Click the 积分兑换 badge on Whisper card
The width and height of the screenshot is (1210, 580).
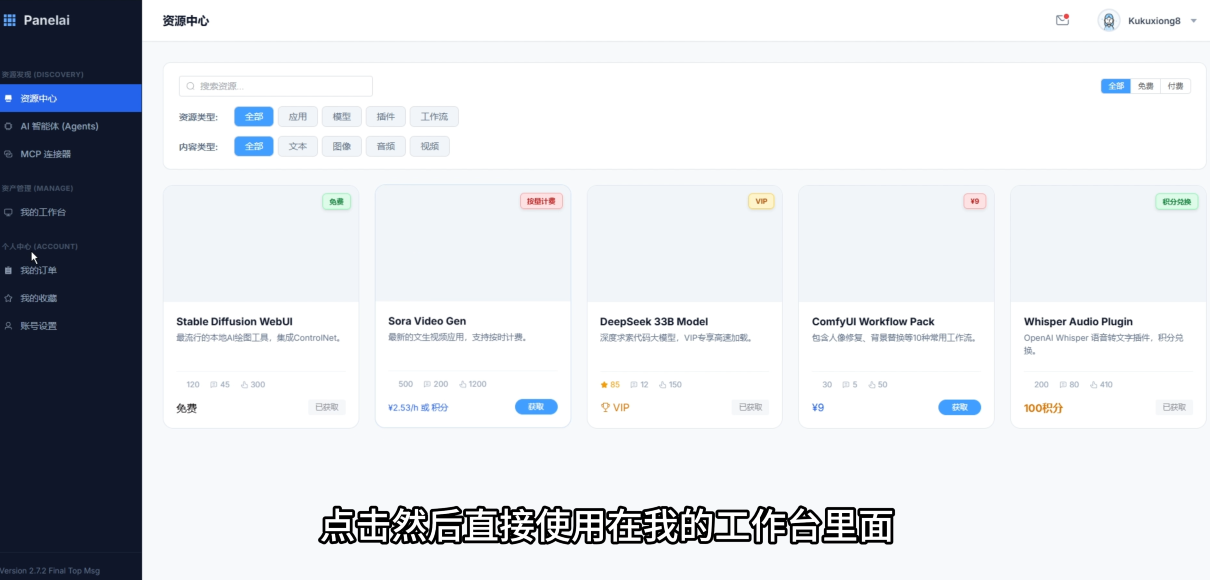point(1177,201)
